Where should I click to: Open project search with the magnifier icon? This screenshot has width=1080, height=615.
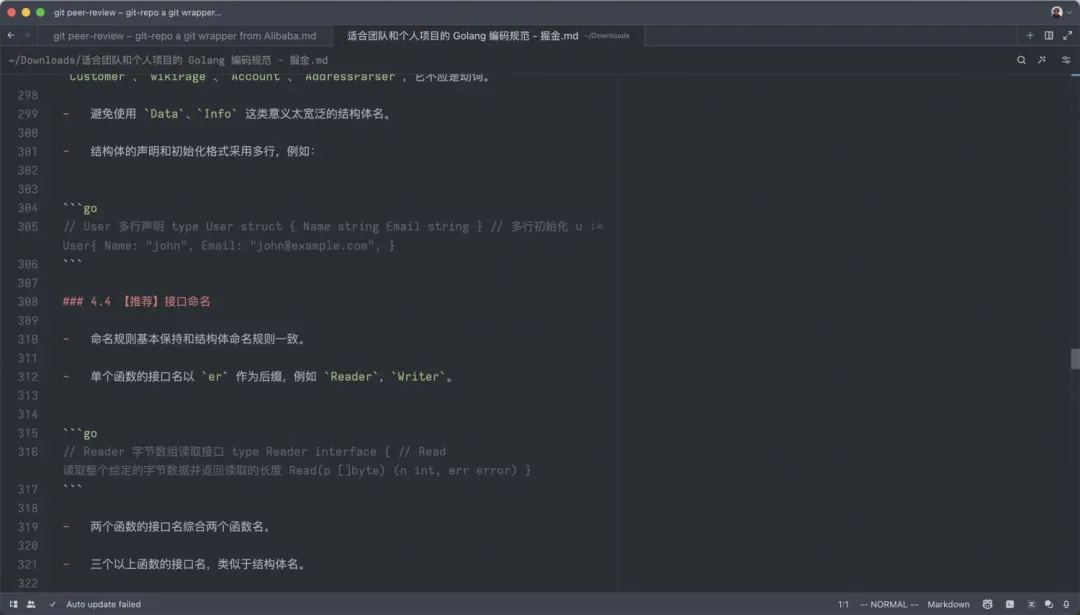coord(1021,59)
